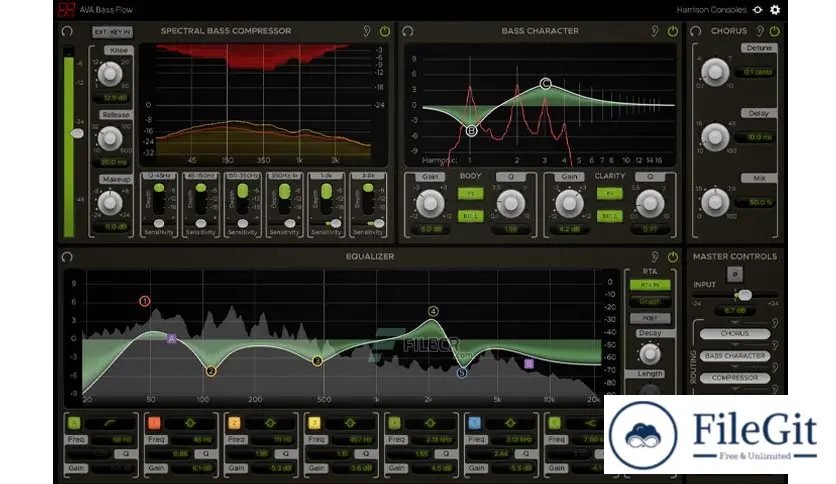The width and height of the screenshot is (836, 484).
Task: Toggle EXT. KEY IN button
Action: coord(112,32)
